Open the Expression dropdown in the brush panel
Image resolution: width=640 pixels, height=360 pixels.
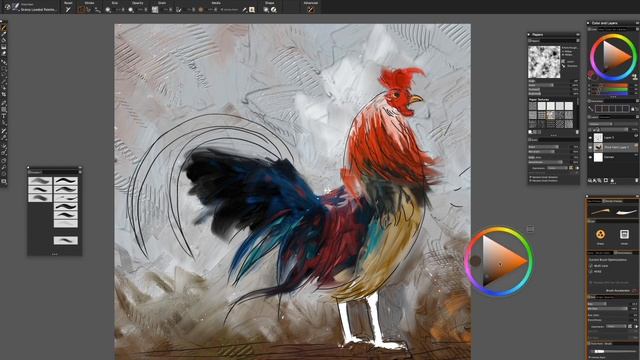[616, 327]
